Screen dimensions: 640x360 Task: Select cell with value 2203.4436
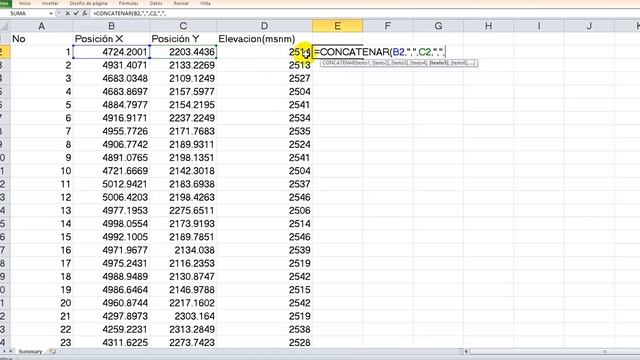(x=183, y=52)
